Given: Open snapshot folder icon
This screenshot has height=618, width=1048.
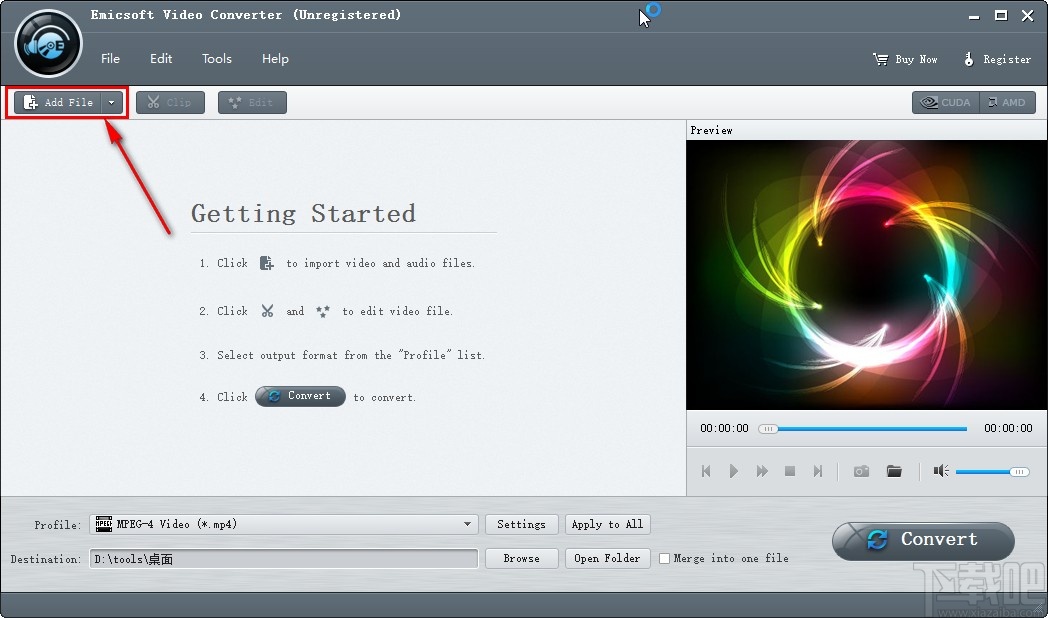Looking at the screenshot, I should pos(894,471).
